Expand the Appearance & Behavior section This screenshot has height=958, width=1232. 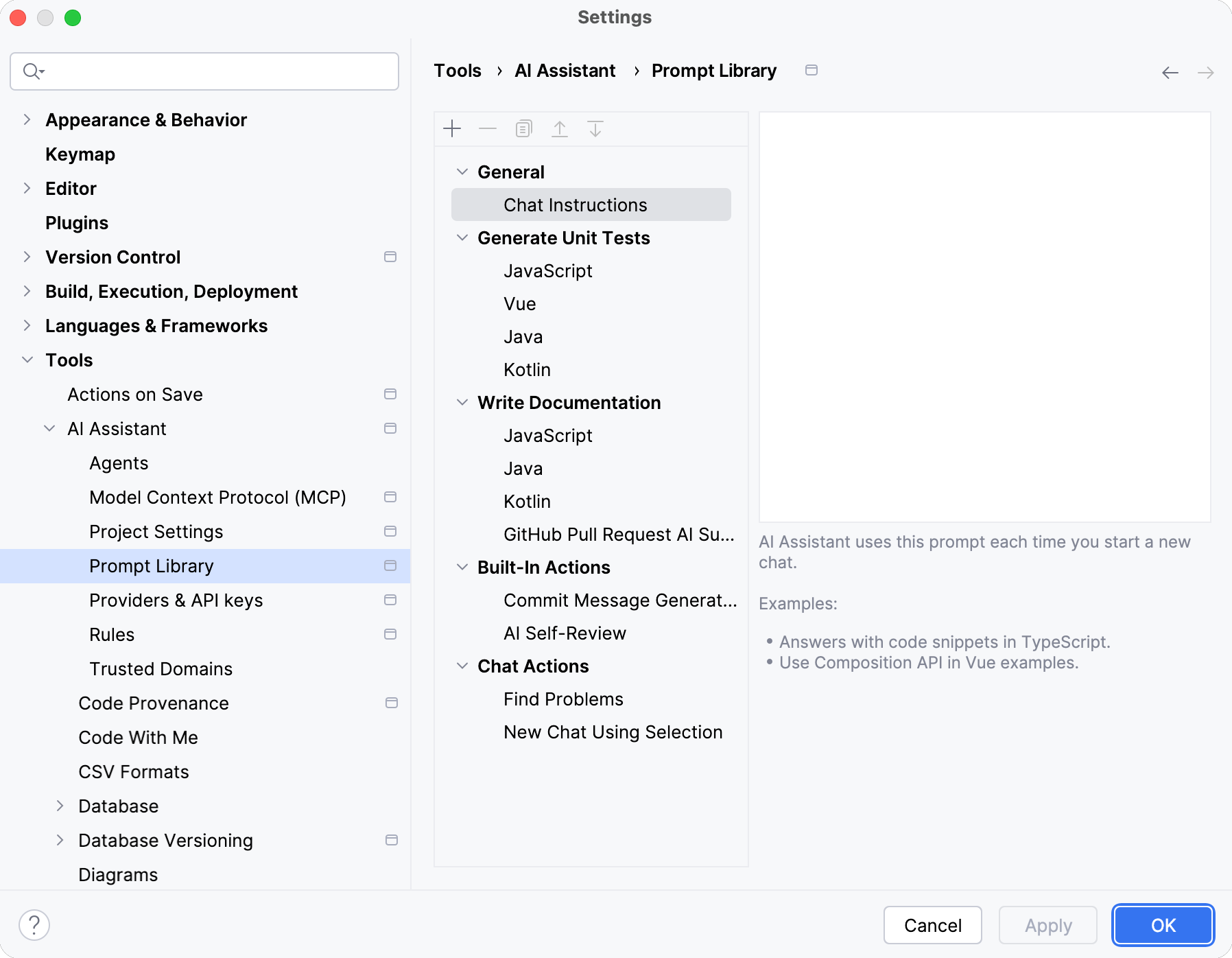27,120
